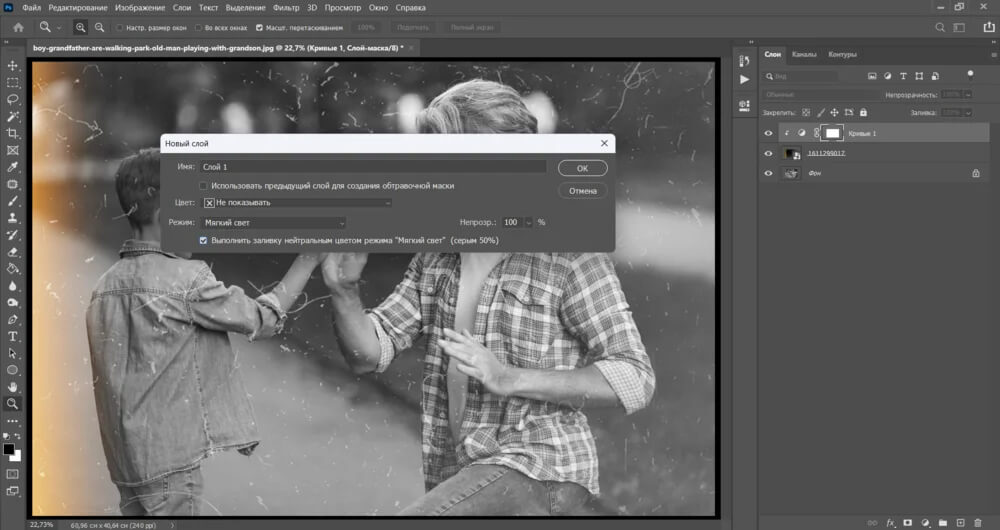Click the layer name input field
This screenshot has height=530, width=1000.
pos(372,167)
